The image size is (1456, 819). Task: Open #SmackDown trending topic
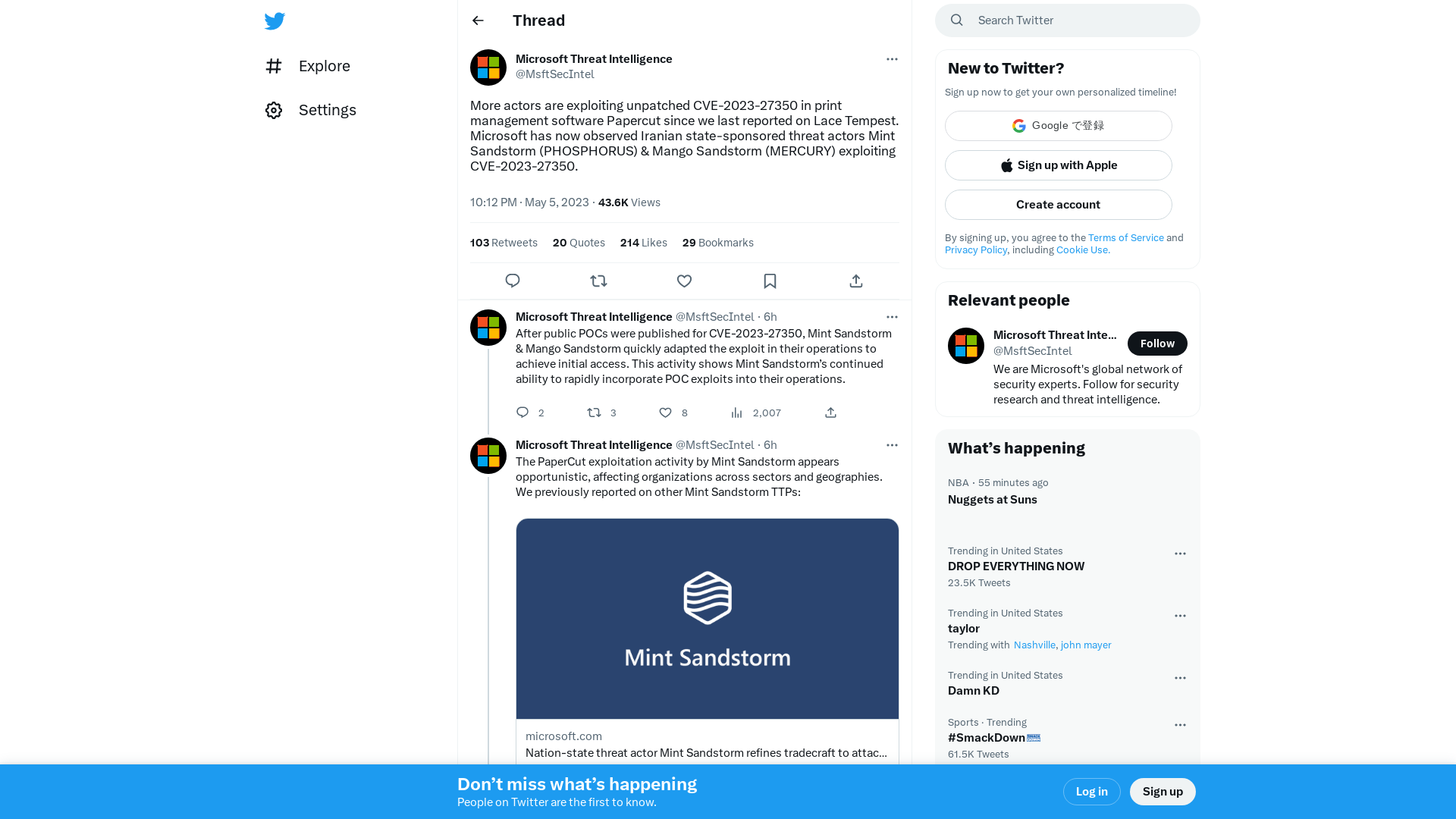click(x=993, y=737)
